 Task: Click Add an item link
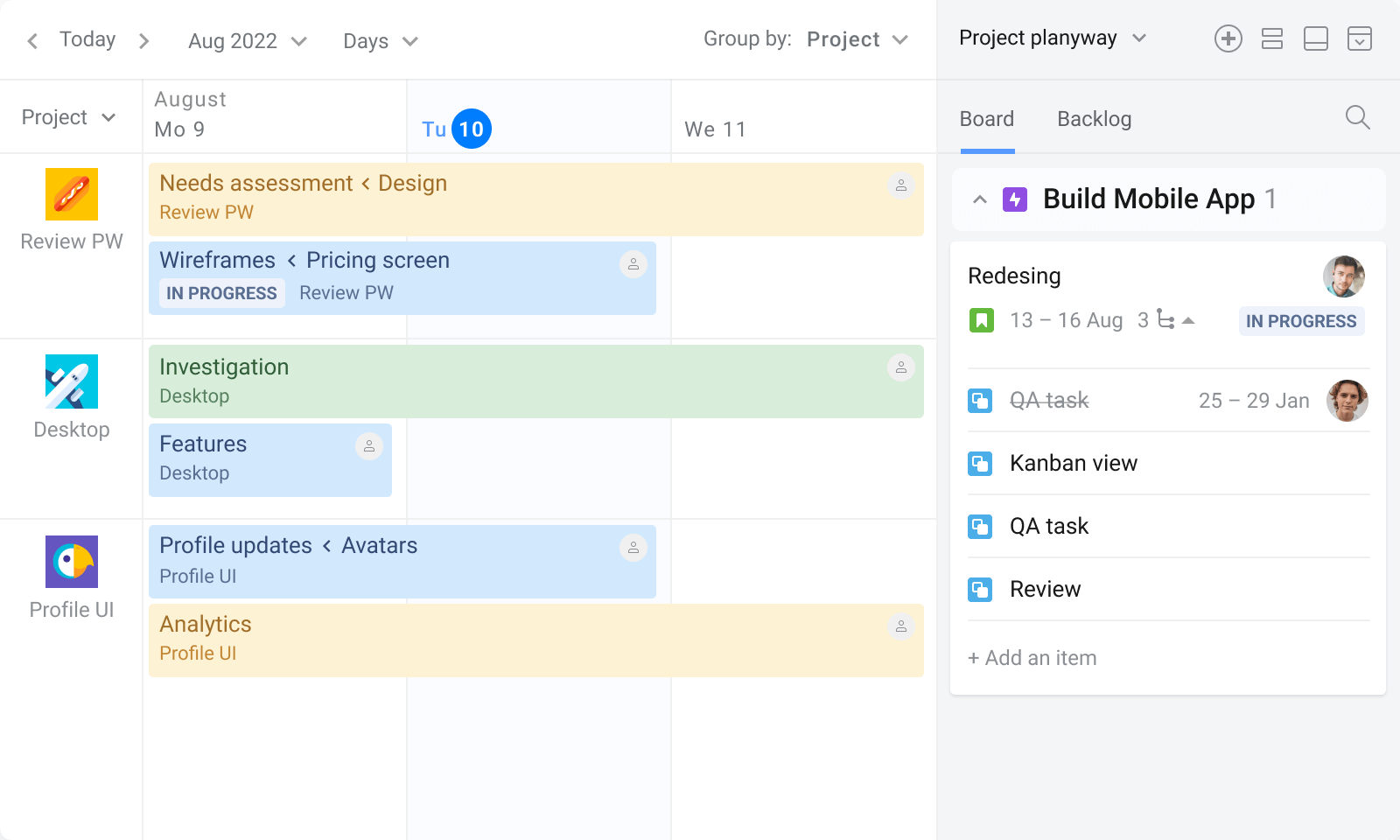coord(1032,657)
